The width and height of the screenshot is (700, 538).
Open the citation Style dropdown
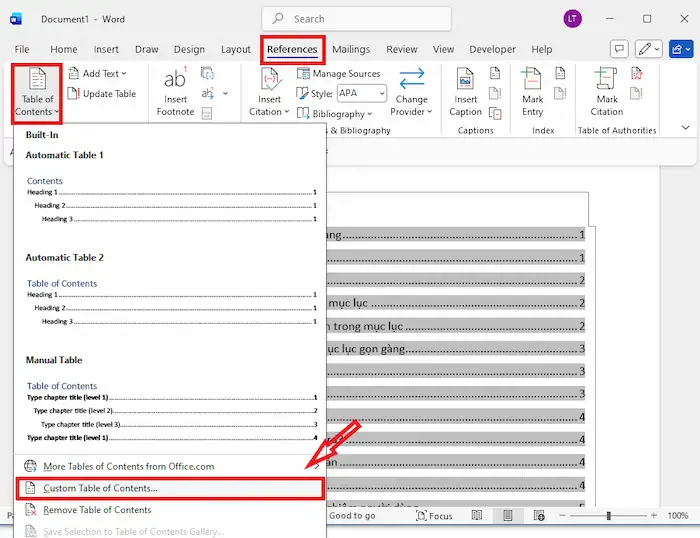coord(361,93)
